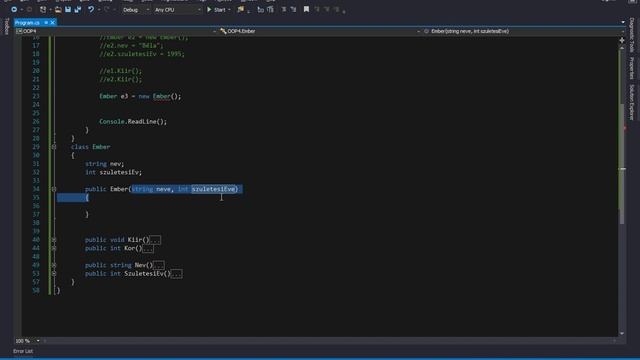
Task: Click the clear bookmarks icon
Action: 336,9
